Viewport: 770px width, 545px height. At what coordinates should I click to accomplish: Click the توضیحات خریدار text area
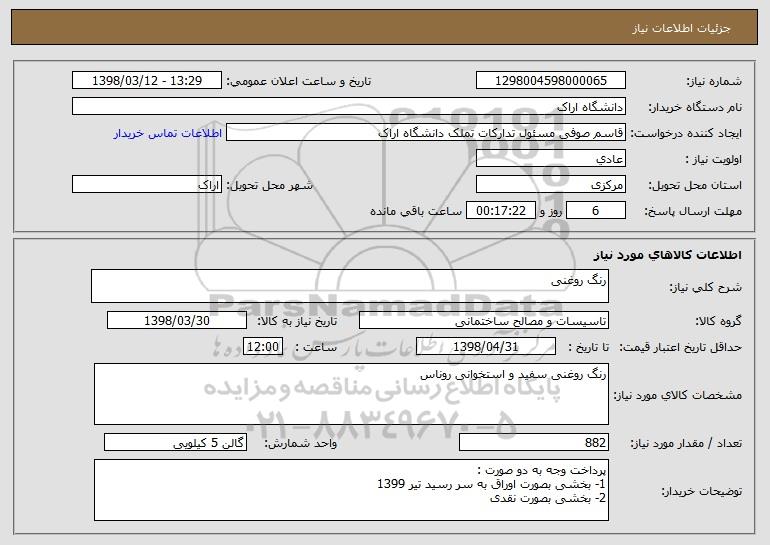point(351,490)
